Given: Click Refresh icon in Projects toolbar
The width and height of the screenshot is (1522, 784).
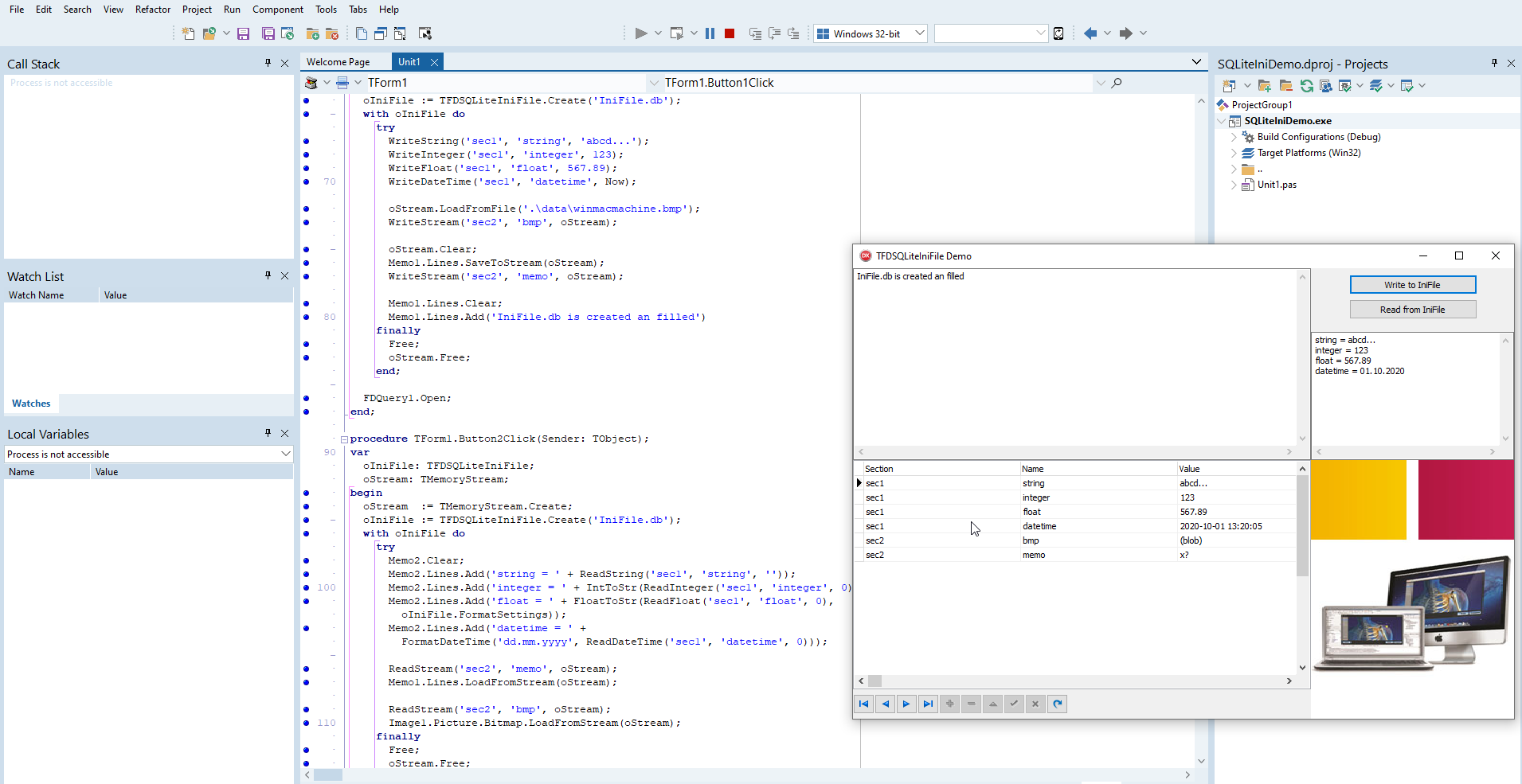Looking at the screenshot, I should click(x=1307, y=86).
